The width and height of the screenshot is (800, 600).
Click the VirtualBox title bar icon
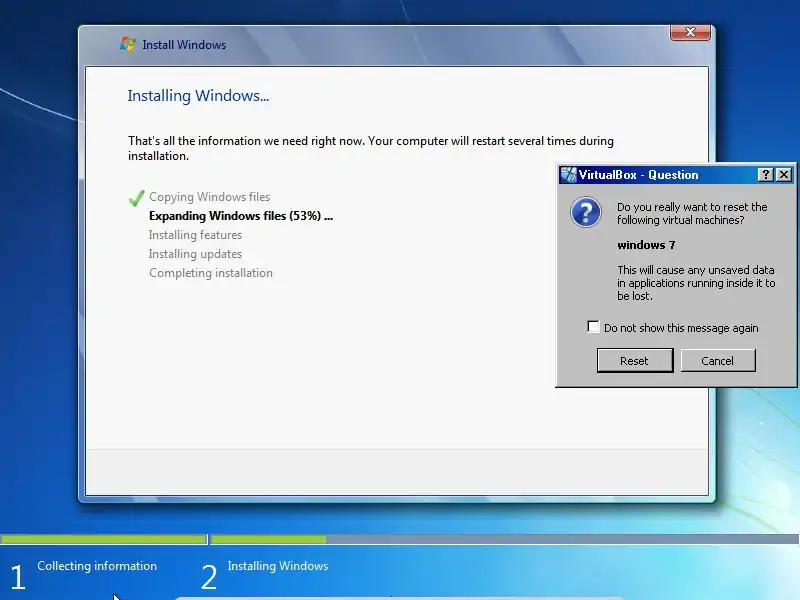pyautogui.click(x=568, y=175)
